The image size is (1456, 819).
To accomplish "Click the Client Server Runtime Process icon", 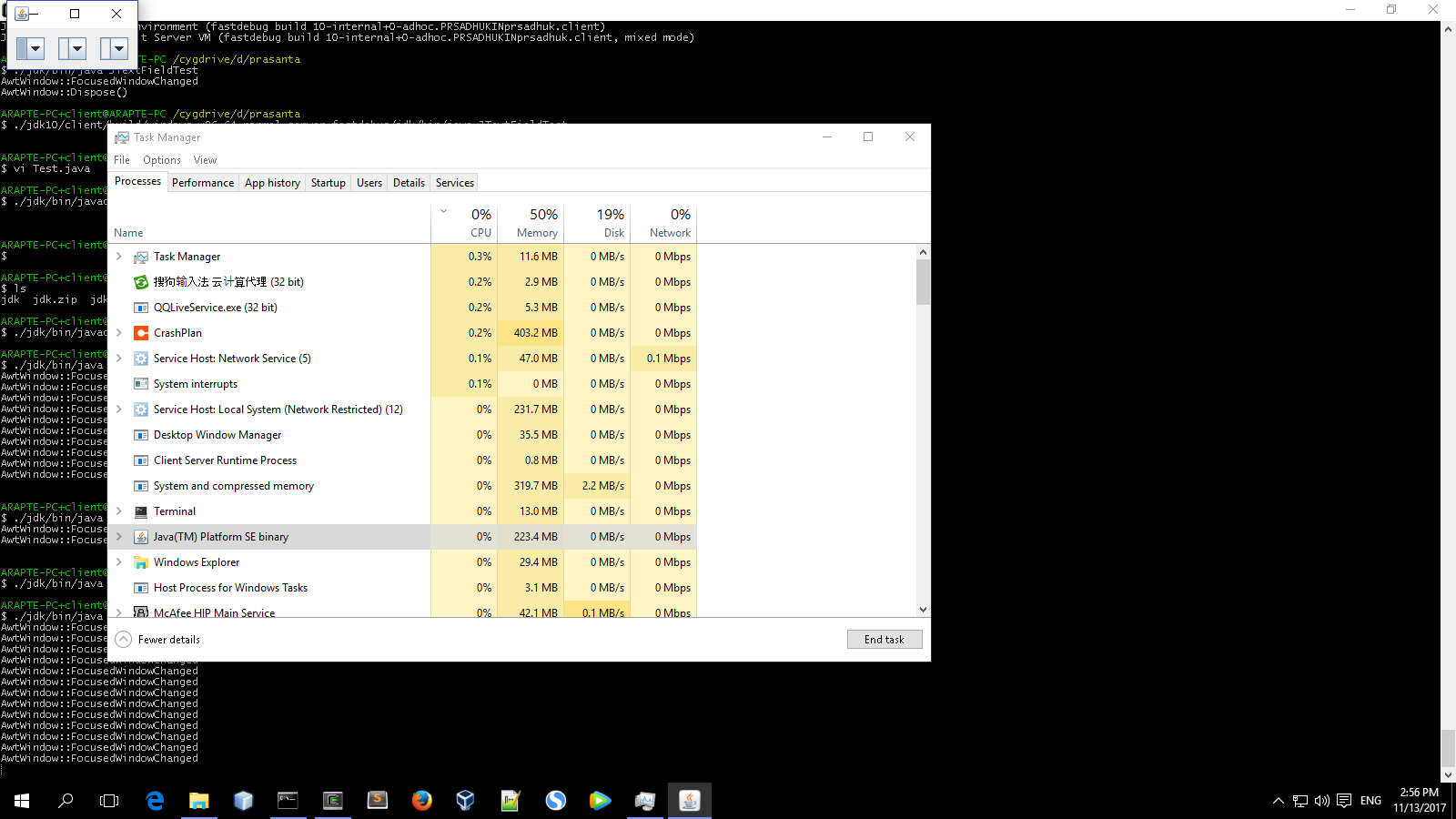I will pyautogui.click(x=141, y=460).
